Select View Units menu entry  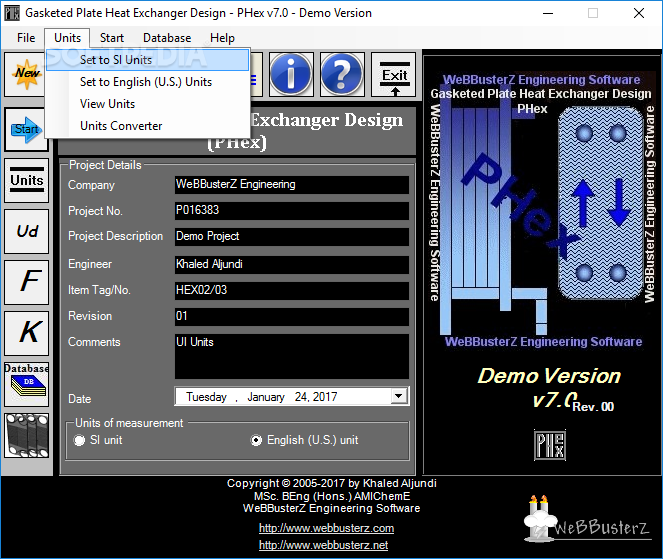point(148,104)
